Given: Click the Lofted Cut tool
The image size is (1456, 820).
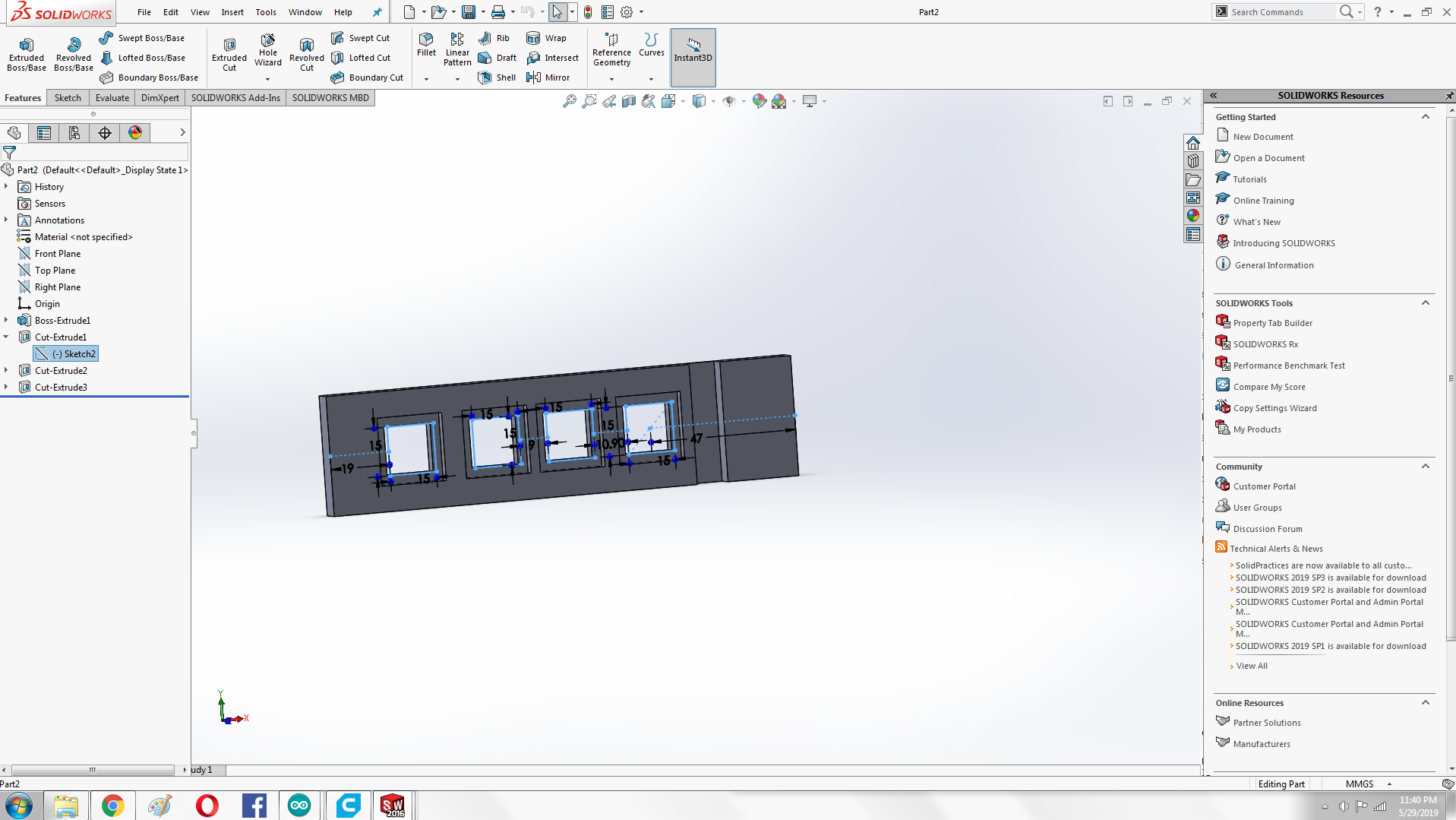Looking at the screenshot, I should (361, 58).
